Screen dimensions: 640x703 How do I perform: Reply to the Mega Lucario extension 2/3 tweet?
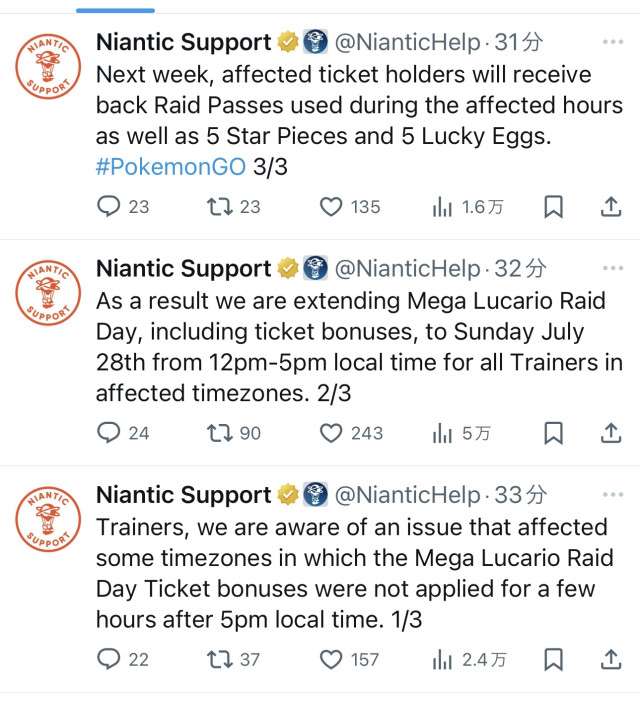(x=109, y=433)
